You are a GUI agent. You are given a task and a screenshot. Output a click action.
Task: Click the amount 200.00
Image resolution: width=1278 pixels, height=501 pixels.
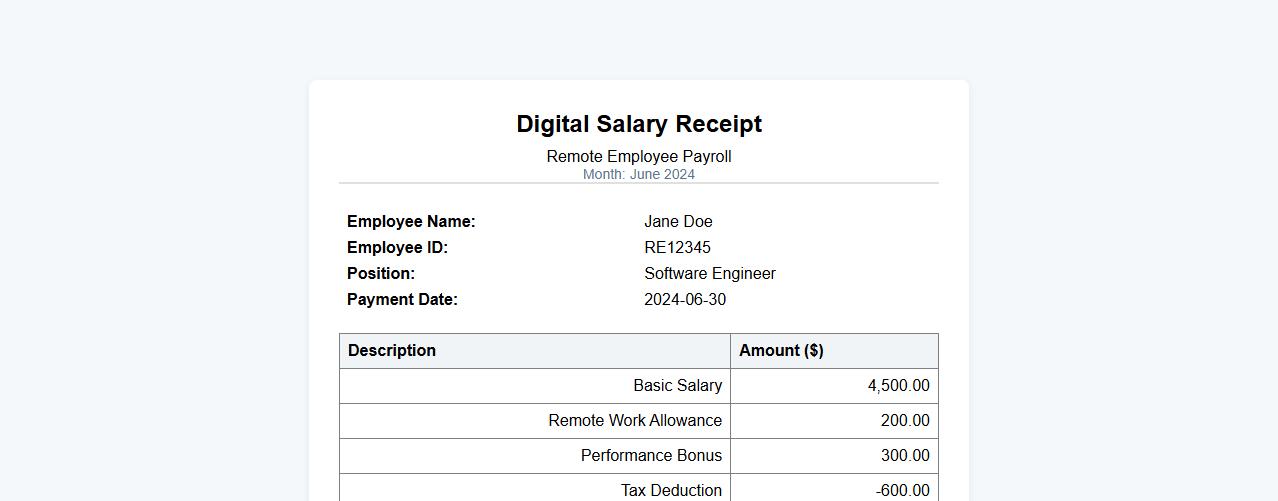834,421
